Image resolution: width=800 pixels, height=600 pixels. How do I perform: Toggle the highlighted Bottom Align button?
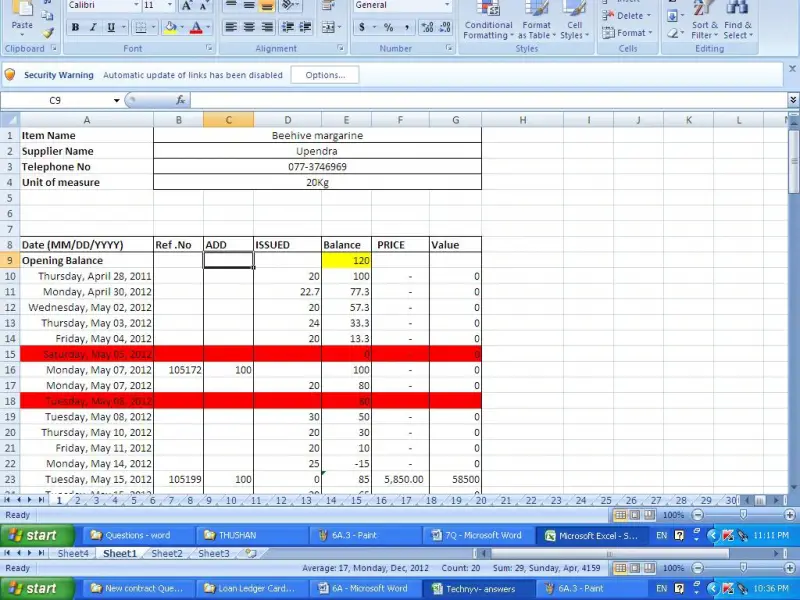click(x=267, y=6)
